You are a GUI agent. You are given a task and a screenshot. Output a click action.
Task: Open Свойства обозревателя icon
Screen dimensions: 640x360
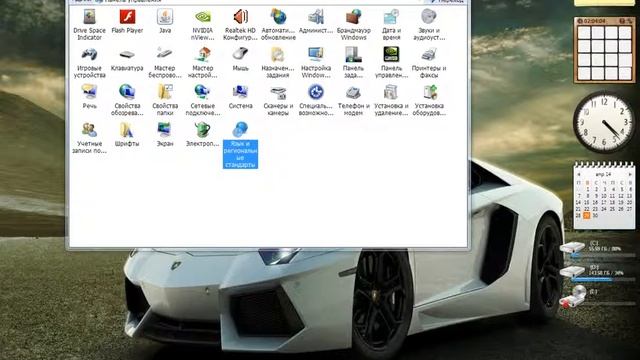click(127, 100)
